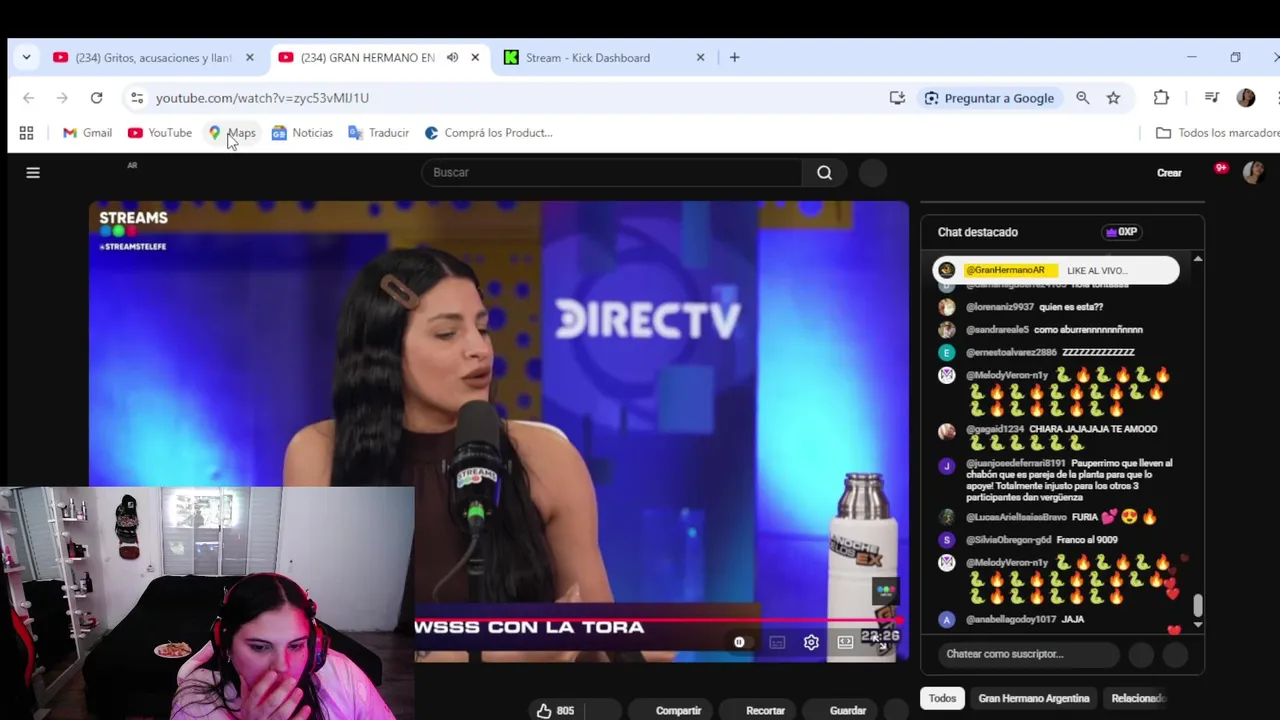Open Todos los marcadores folder

[x=1217, y=133]
